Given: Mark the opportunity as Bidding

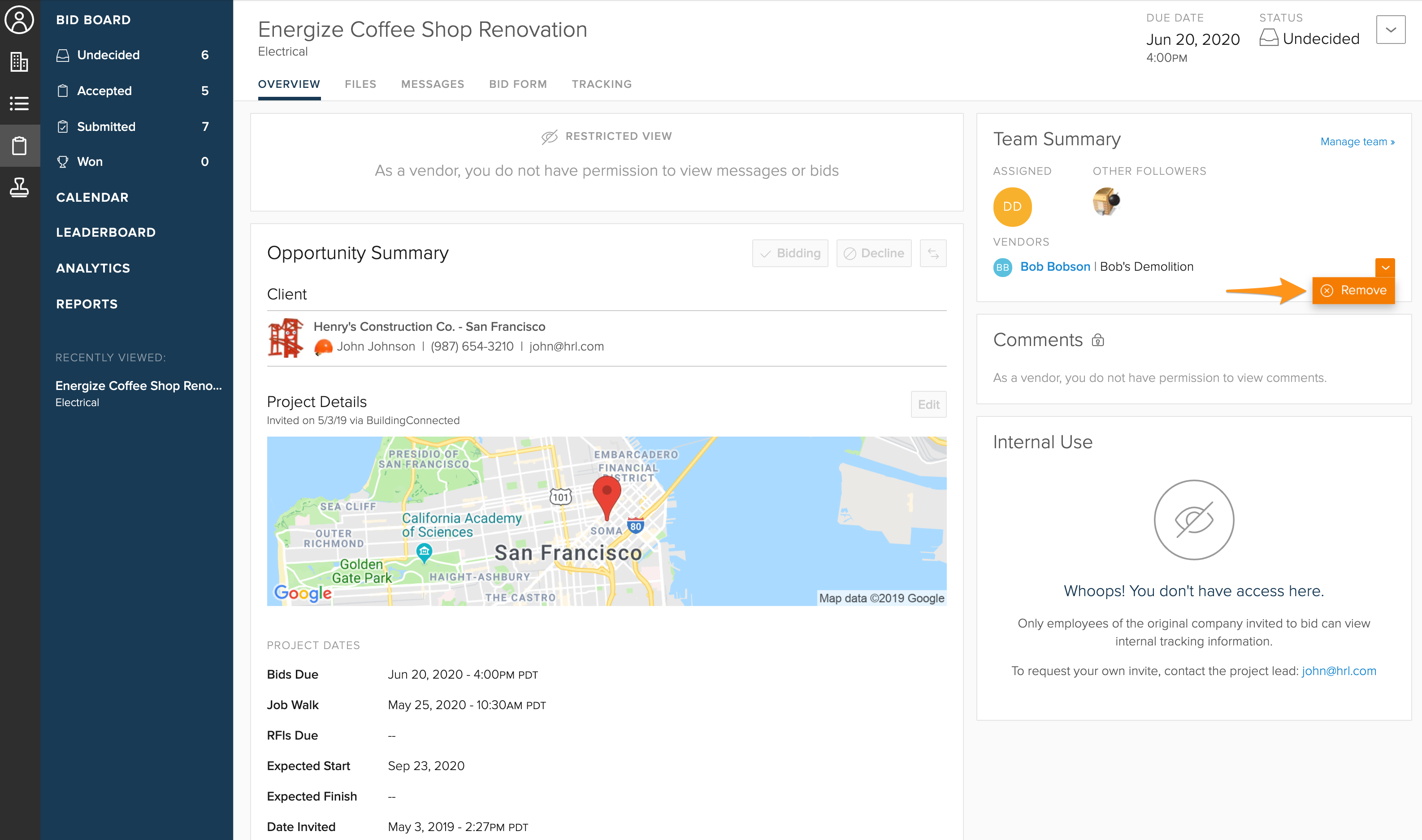Looking at the screenshot, I should (x=790, y=254).
